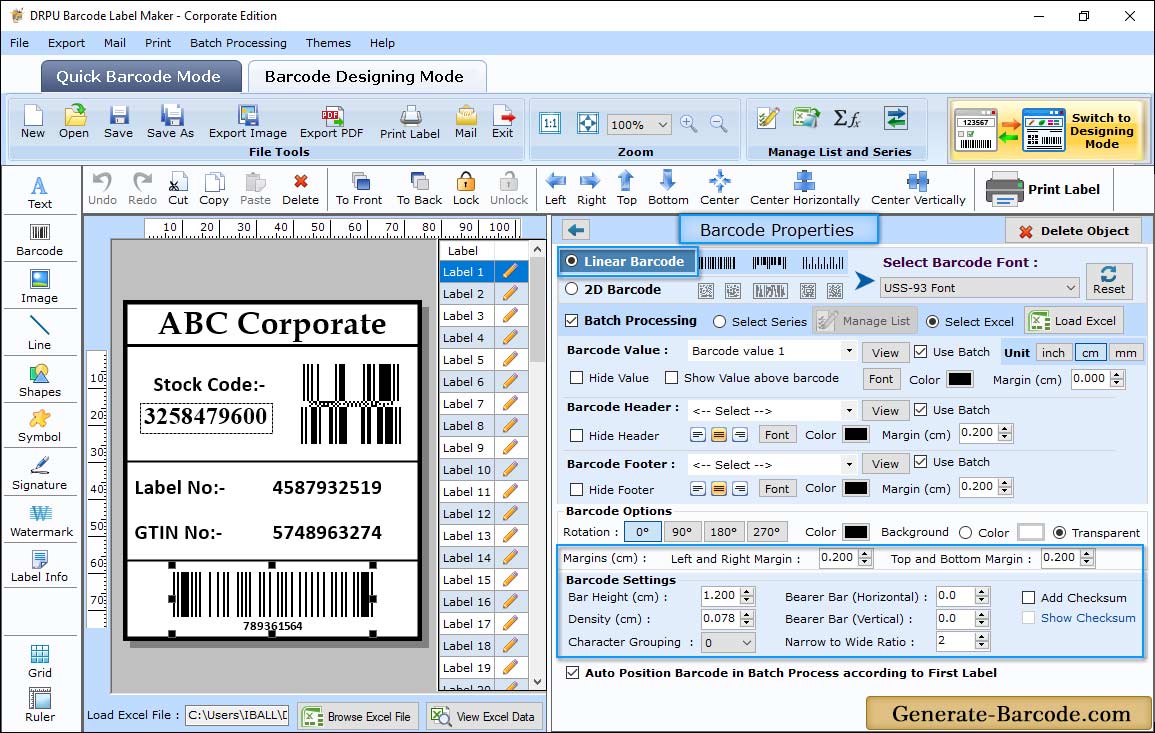Click the Load Excel button
Screen dimensions: 1155x733
pos(1074,320)
